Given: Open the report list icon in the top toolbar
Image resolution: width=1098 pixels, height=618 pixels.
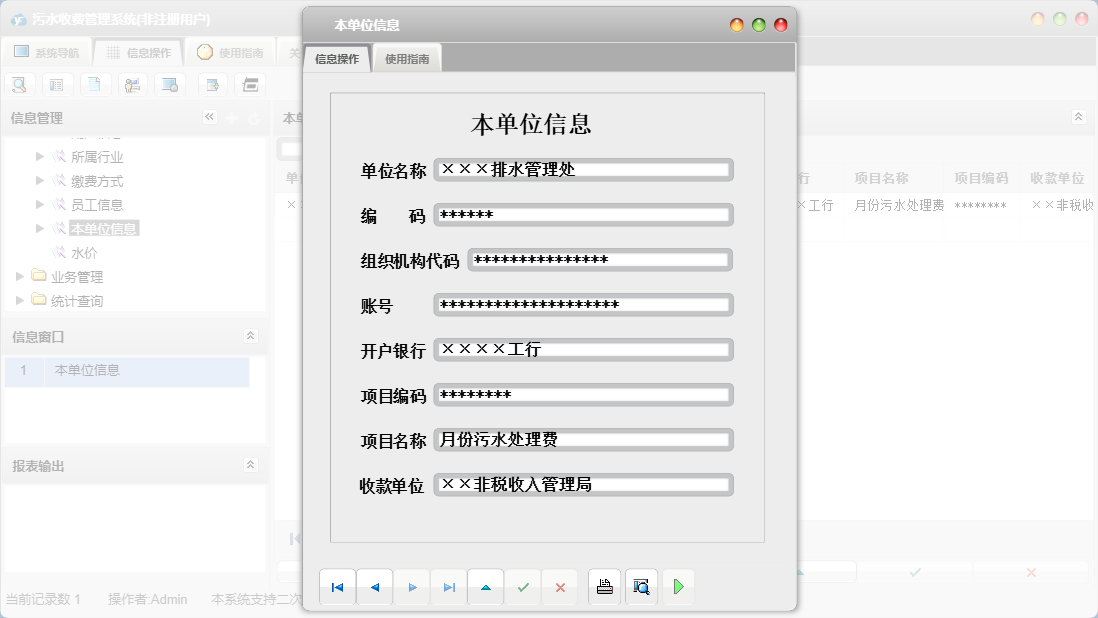Looking at the screenshot, I should [57, 84].
